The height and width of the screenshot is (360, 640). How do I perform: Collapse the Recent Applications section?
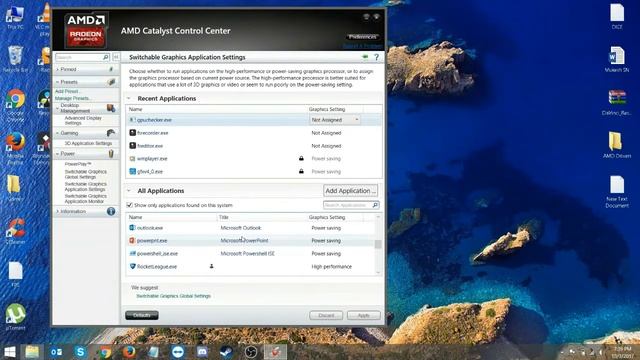pyautogui.click(x=129, y=98)
